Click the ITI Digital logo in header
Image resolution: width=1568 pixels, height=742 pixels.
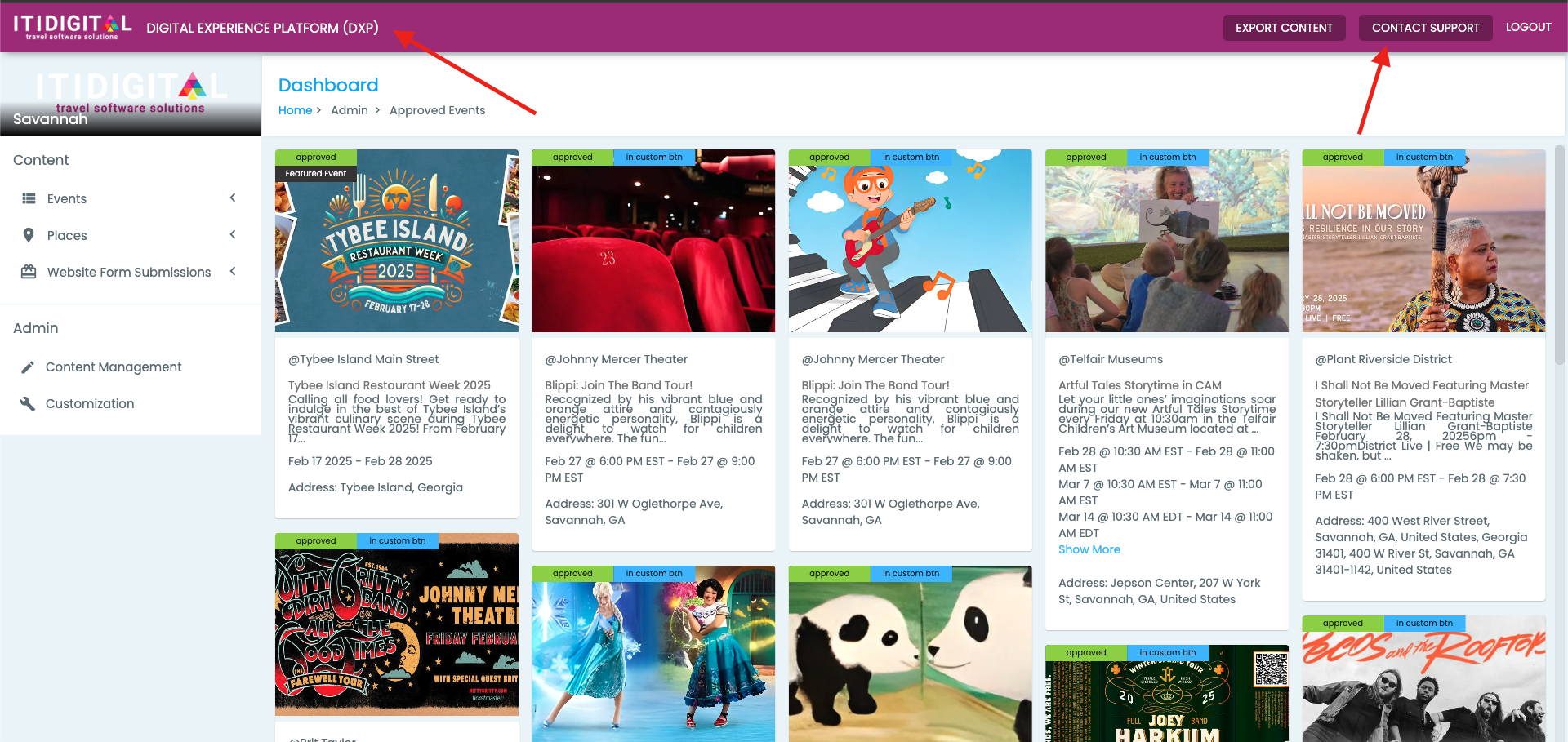(x=73, y=27)
